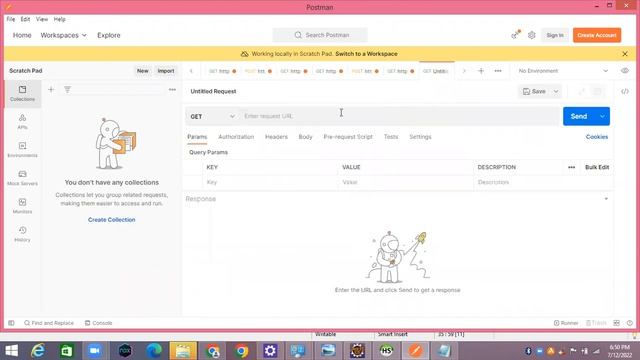The height and width of the screenshot is (360, 640).
Task: Click Bulk Edit for query params
Action: point(597,167)
